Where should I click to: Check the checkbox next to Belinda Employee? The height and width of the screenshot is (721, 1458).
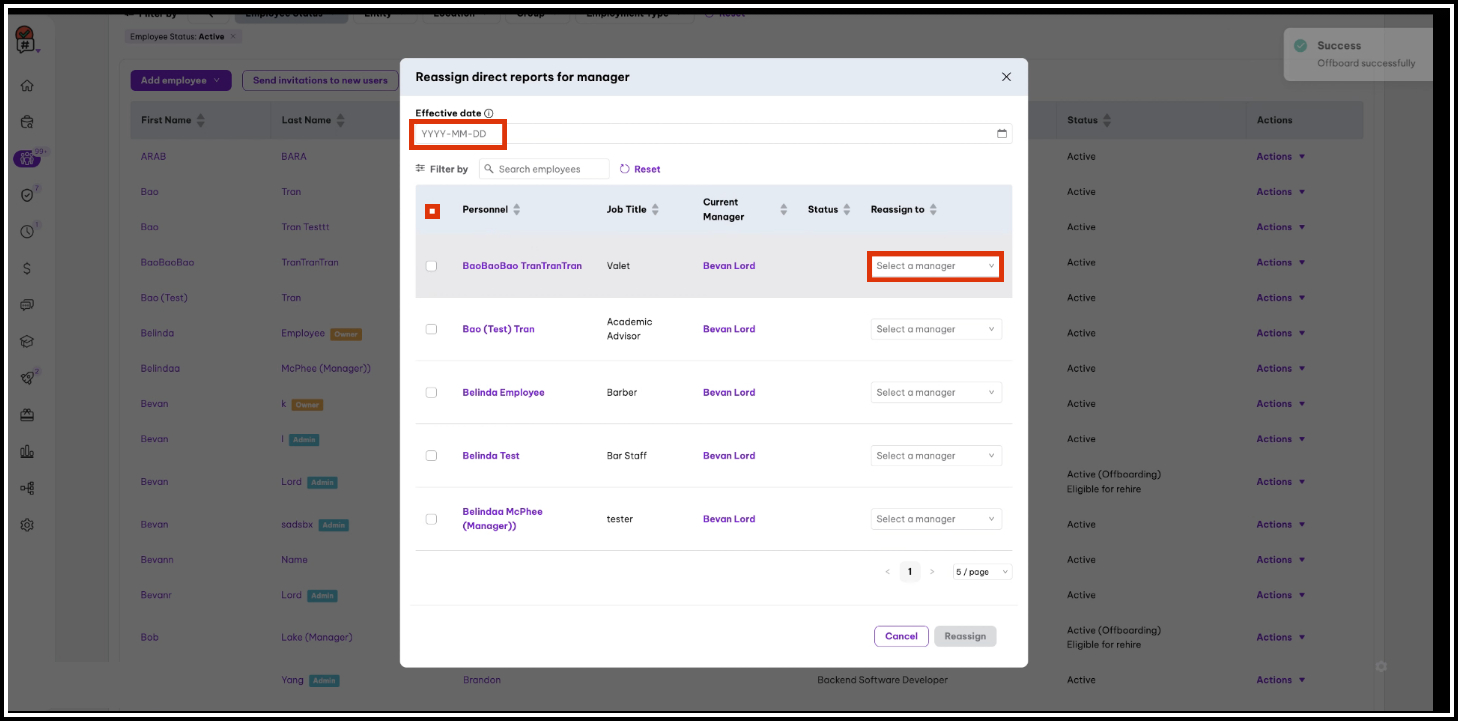tap(431, 392)
